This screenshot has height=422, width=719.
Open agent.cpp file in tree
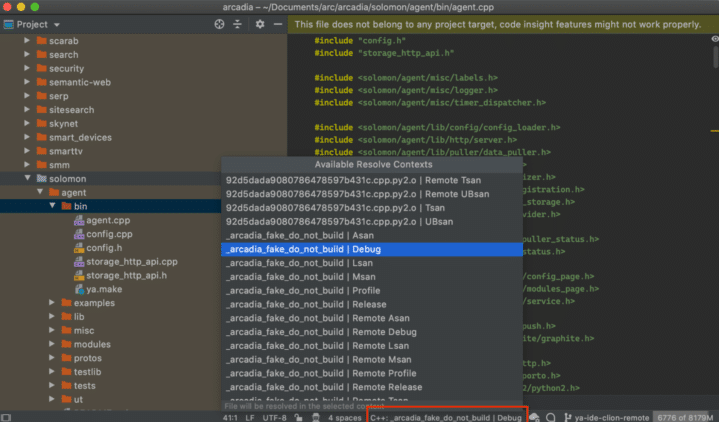pyautogui.click(x=108, y=220)
